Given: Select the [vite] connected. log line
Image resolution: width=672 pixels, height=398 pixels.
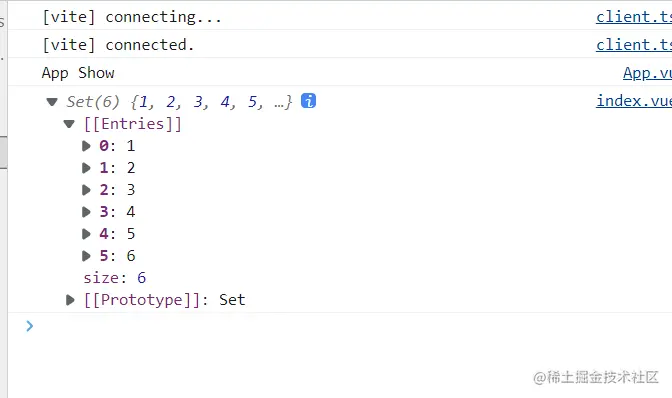Looking at the screenshot, I should tap(118, 45).
